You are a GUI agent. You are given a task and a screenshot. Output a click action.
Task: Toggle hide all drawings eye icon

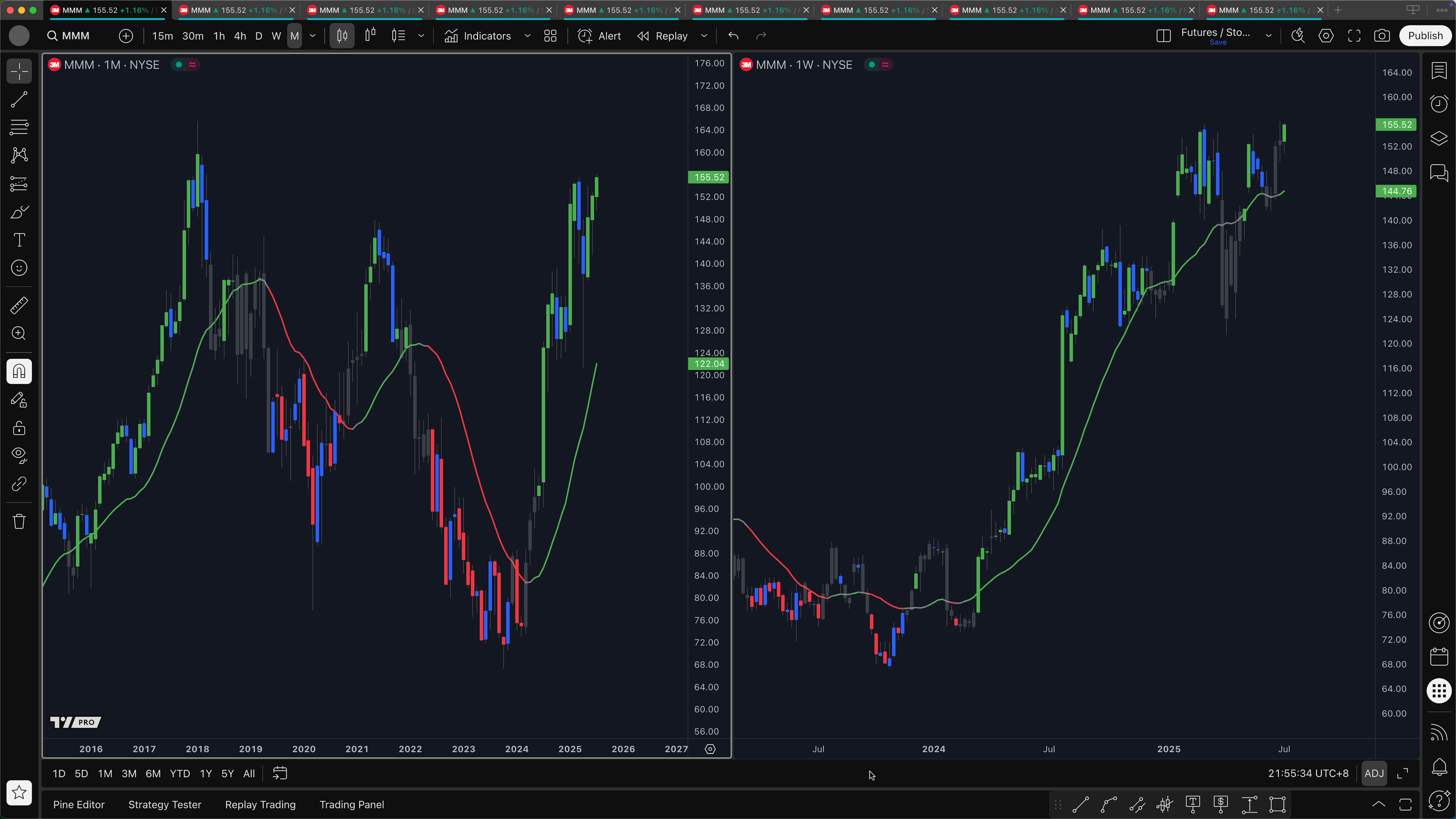19,455
